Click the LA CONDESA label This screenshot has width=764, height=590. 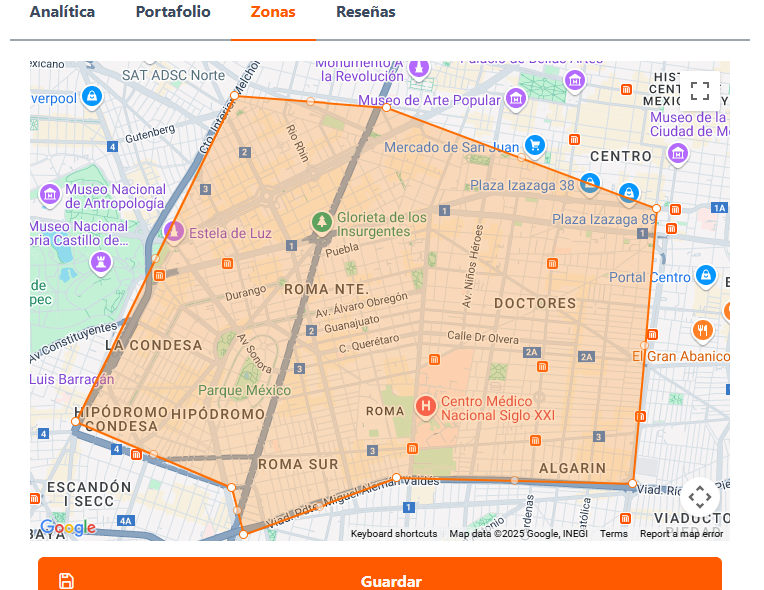(153, 345)
